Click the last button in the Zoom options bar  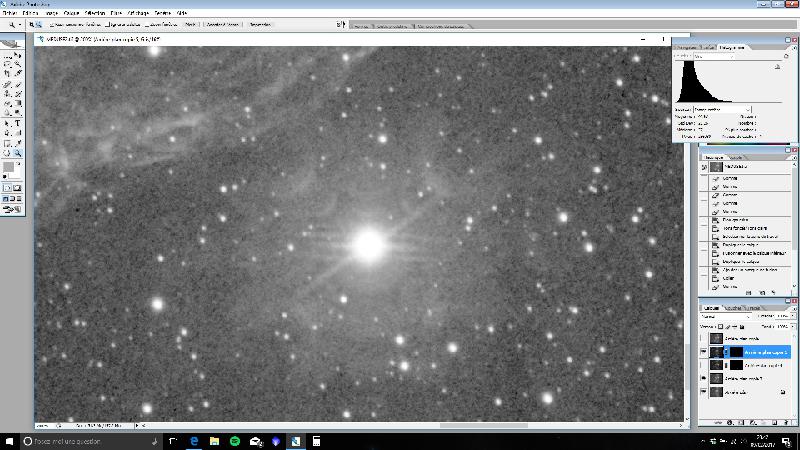260,24
